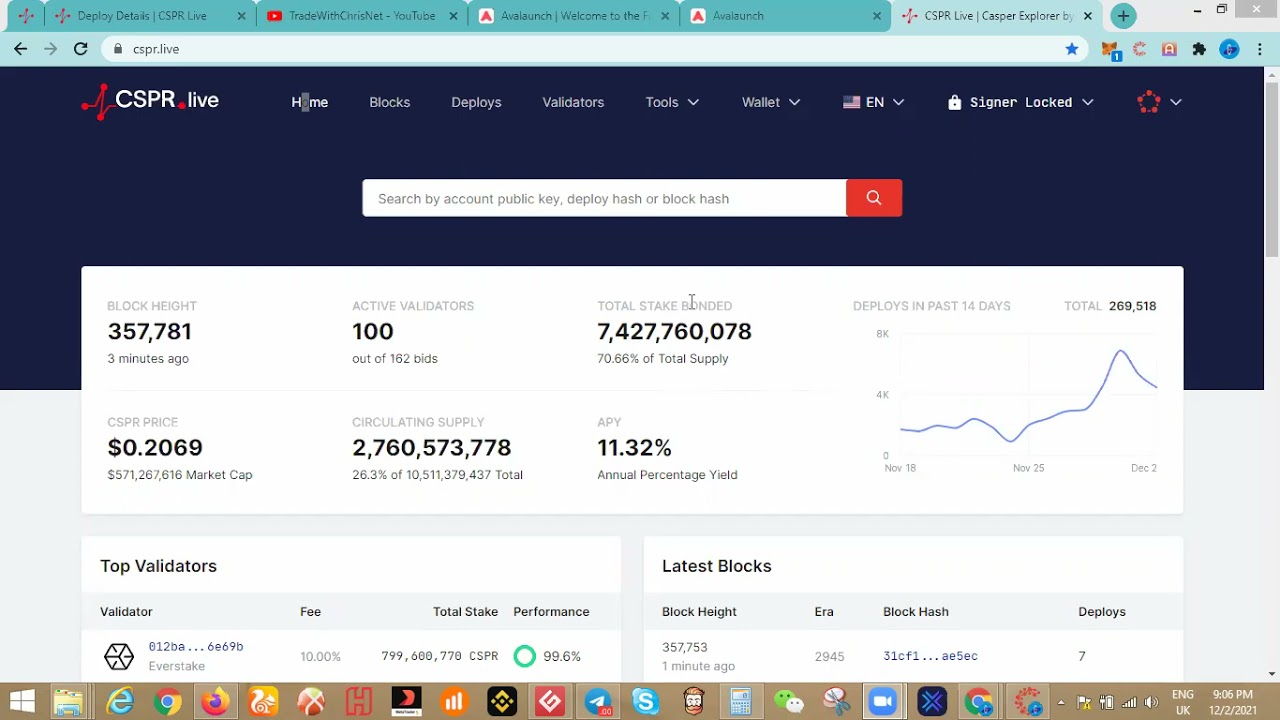Focus the account, deploy or block search field
The height and width of the screenshot is (720, 1280).
604,198
